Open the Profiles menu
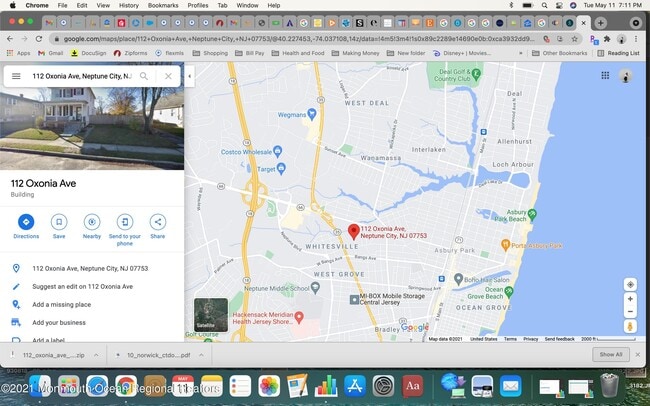This screenshot has width=650, height=406. tap(198, 5)
